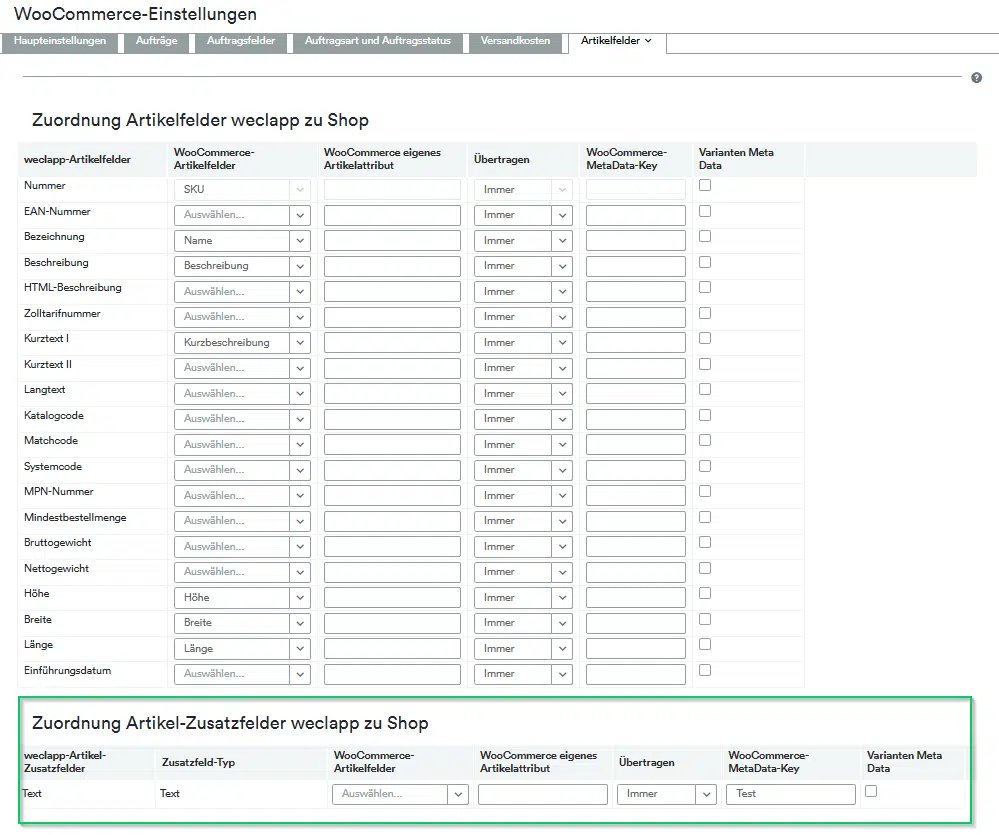Viewport: 999px width, 835px height.
Task: Click eigenes Artikelattribut field for Zusatzfeld Text
Action: pyautogui.click(x=543, y=794)
